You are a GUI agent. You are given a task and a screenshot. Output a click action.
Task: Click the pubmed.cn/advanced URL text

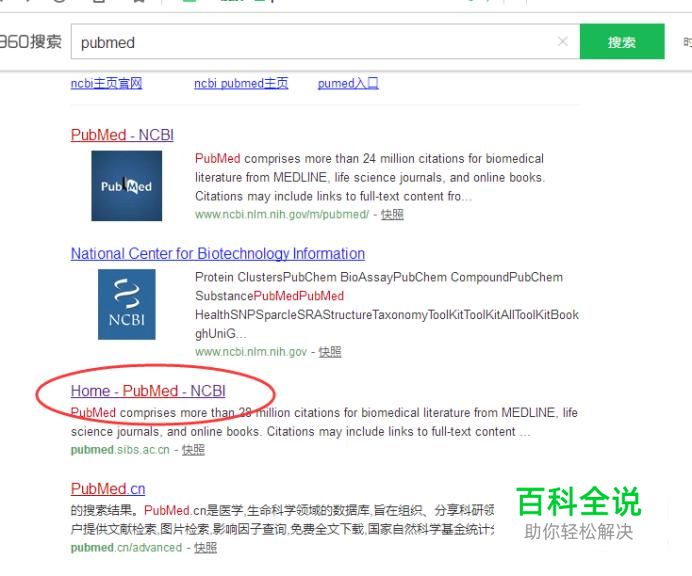point(126,548)
